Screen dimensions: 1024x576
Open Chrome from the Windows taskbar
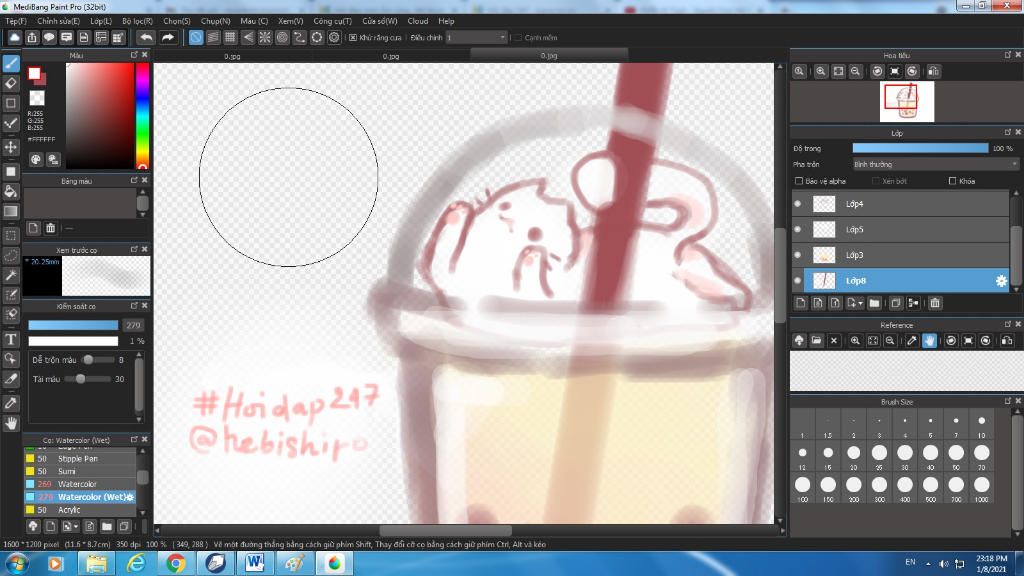175,564
